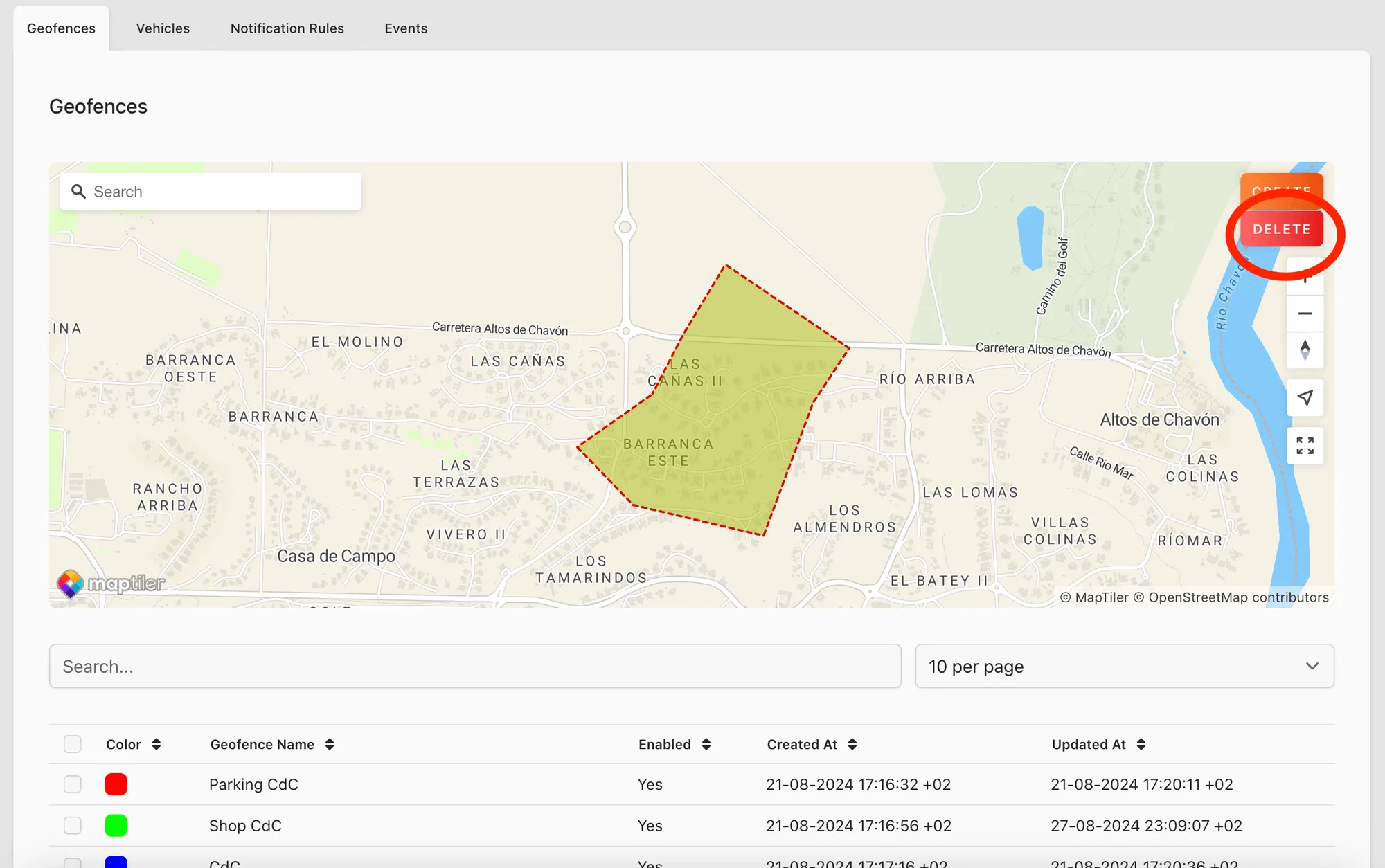Sort by Color column arrows
The width and height of the screenshot is (1385, 868).
coord(157,744)
